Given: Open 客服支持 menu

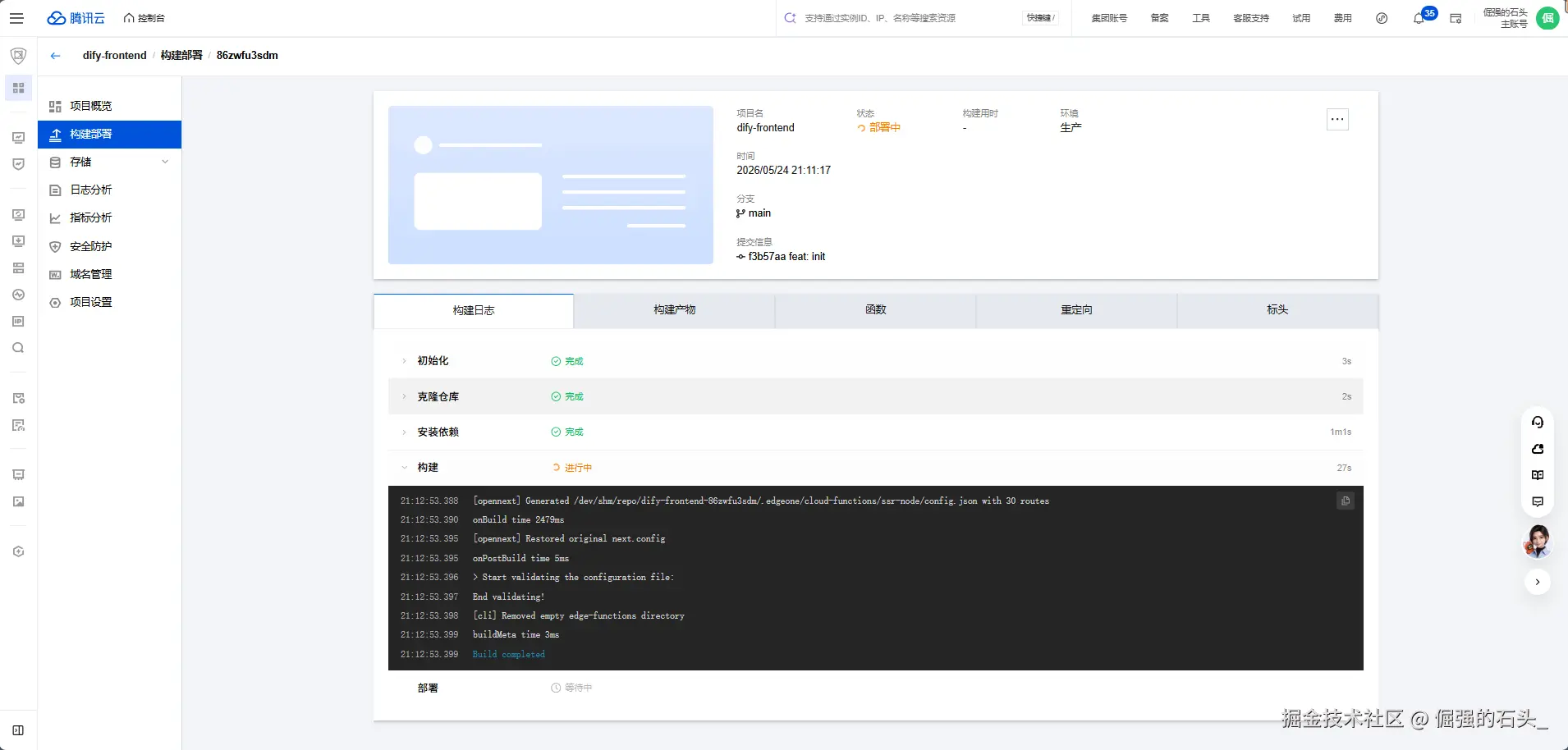Looking at the screenshot, I should (1251, 18).
